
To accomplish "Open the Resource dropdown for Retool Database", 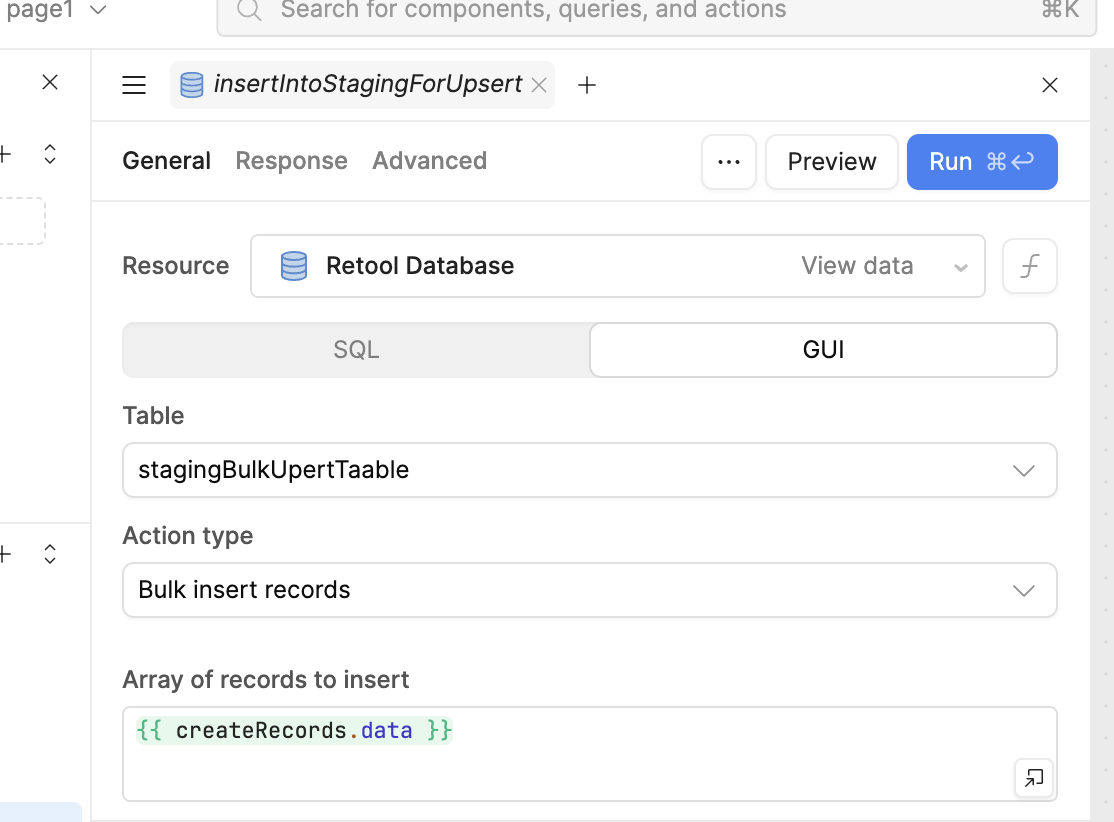I will pyautogui.click(x=617, y=266).
